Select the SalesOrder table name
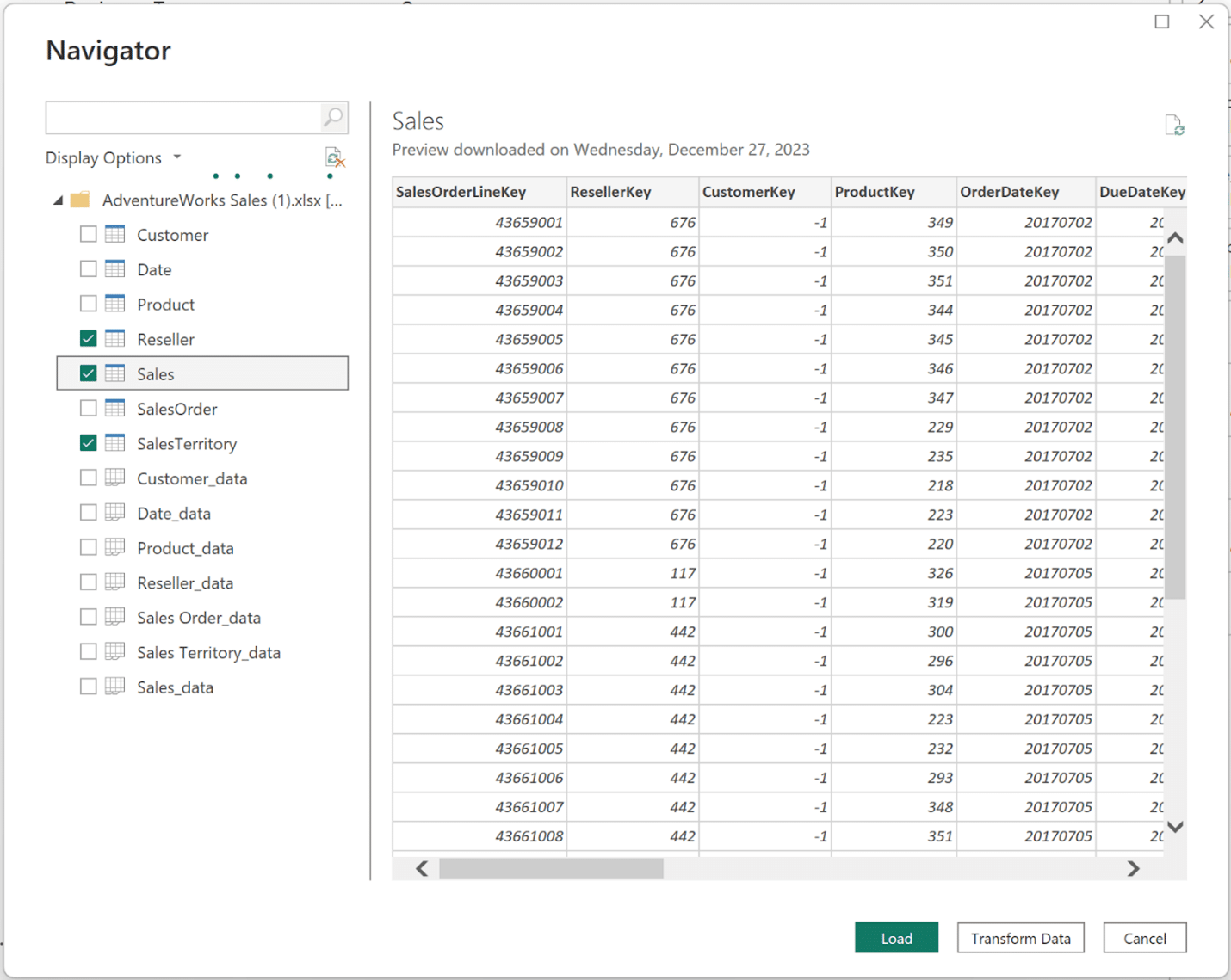 [x=177, y=409]
